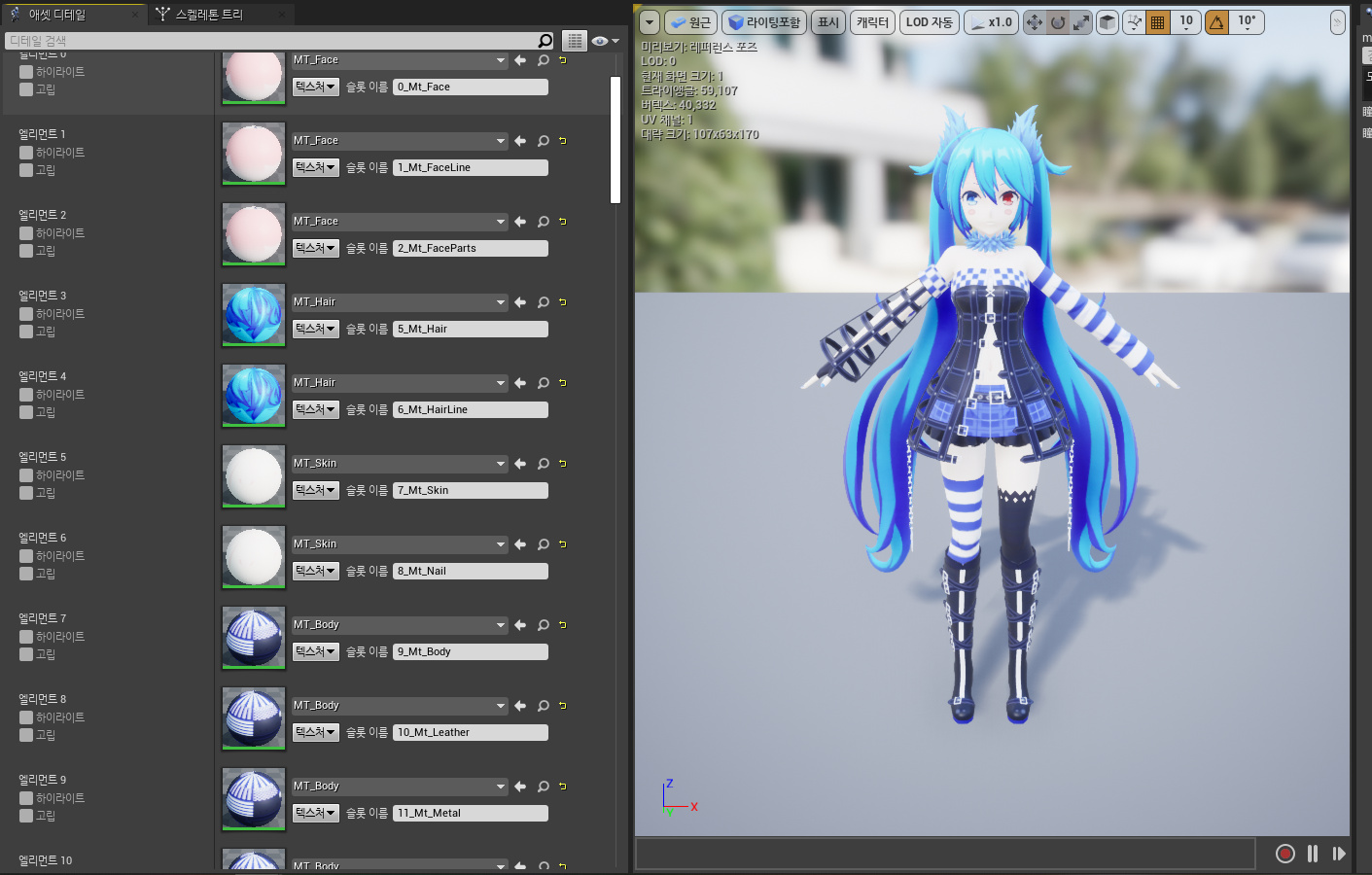Screen dimensions: 1372x875
Task: Select the translate gizmo tool in viewport
Action: pyautogui.click(x=1035, y=22)
